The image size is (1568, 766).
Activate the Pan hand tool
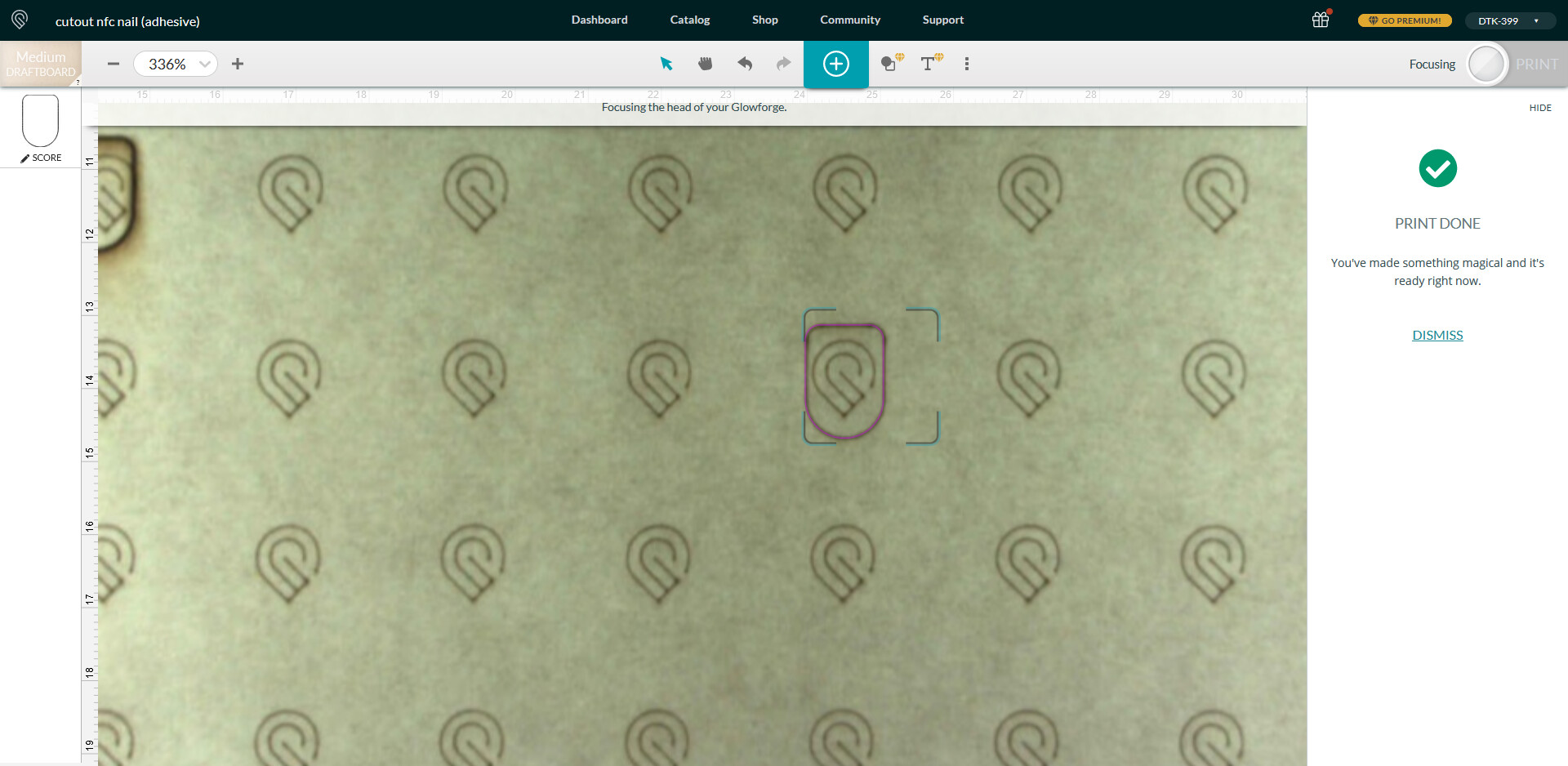click(x=706, y=64)
